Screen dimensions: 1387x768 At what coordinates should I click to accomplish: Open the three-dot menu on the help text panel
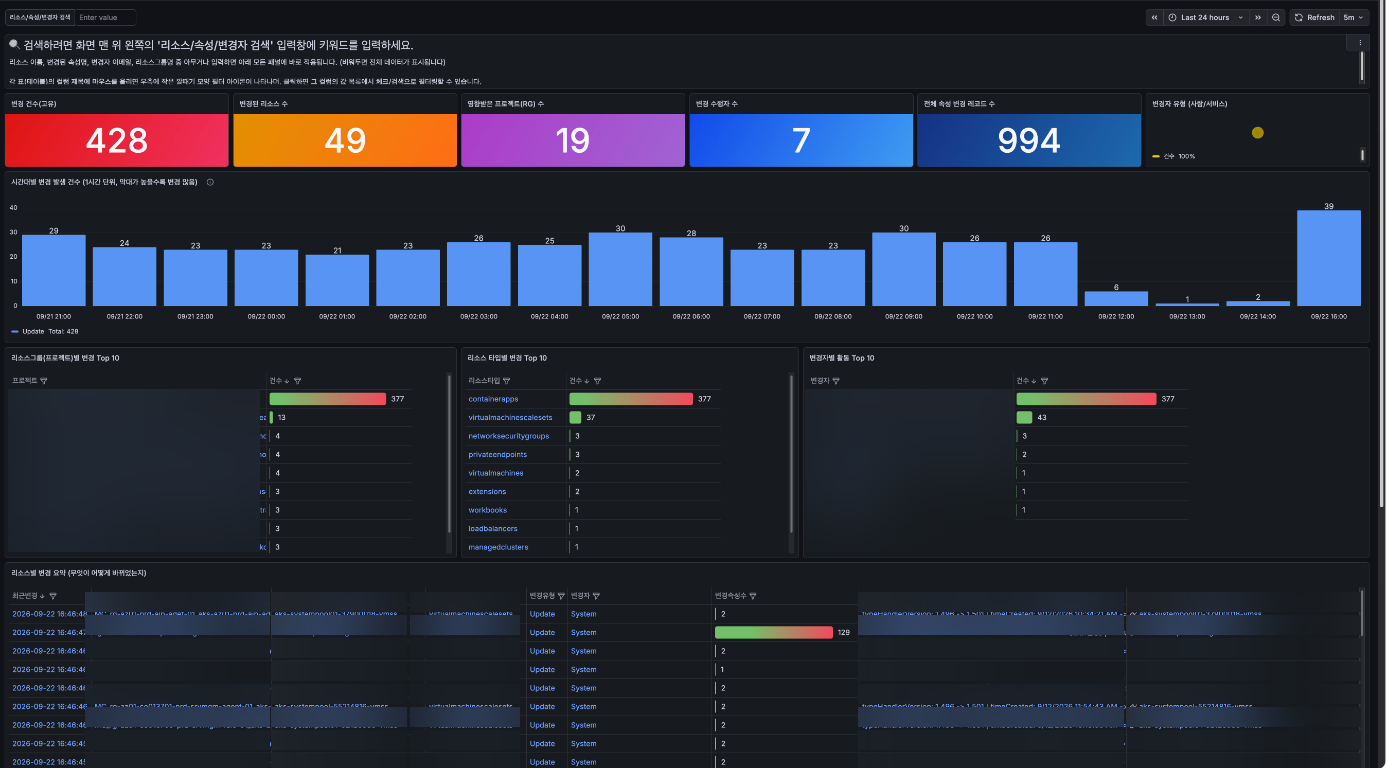(x=1360, y=42)
